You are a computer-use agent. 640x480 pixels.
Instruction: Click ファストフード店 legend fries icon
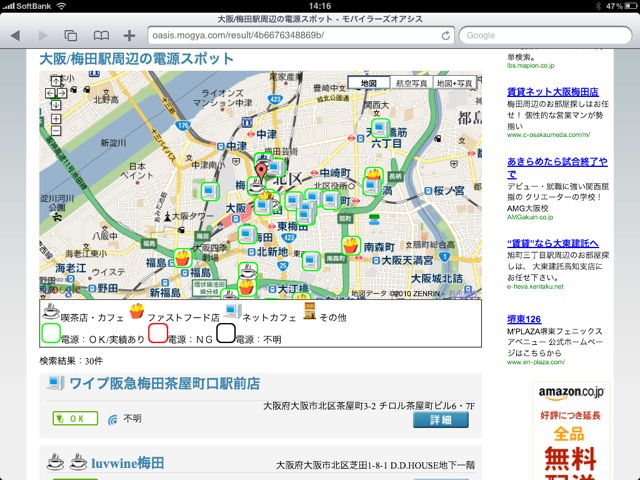point(137,311)
